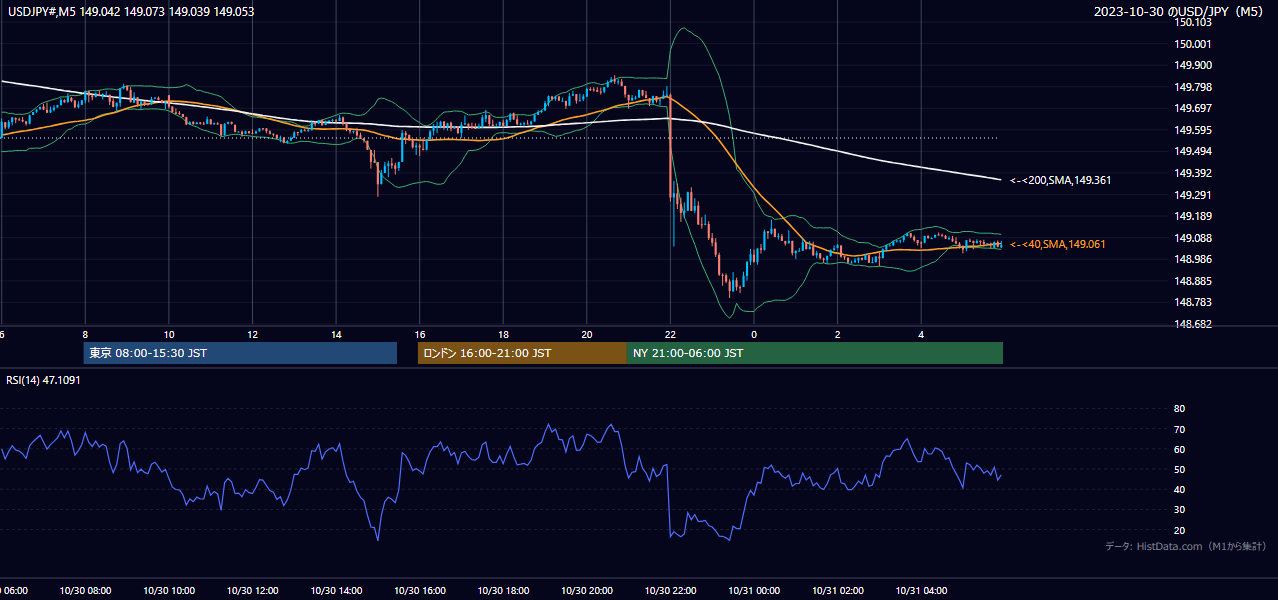Click price axis value 148.885
1278x600 pixels.
[x=1193, y=281]
